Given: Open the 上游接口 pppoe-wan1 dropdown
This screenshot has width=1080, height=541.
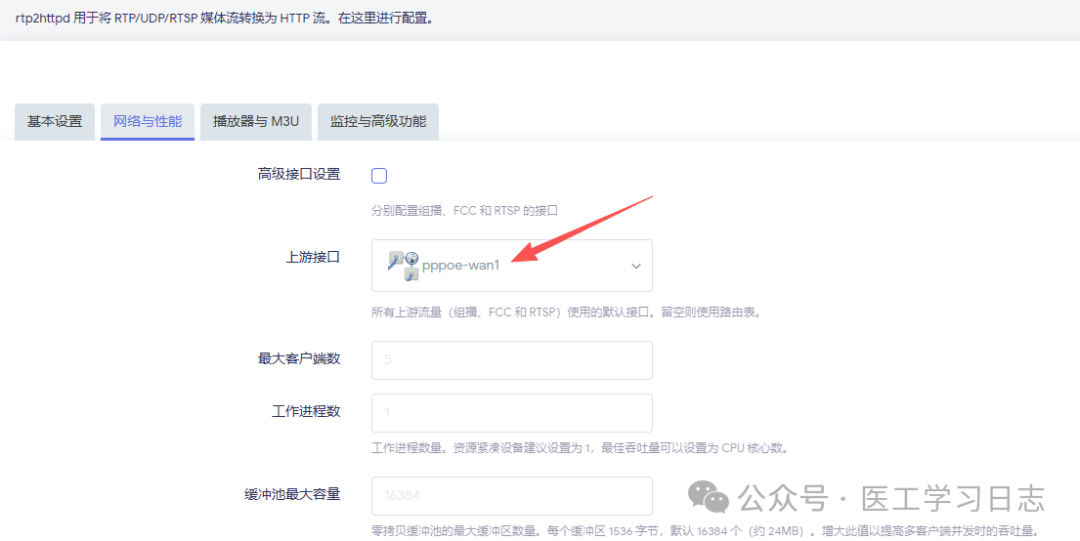Looking at the screenshot, I should [512, 265].
